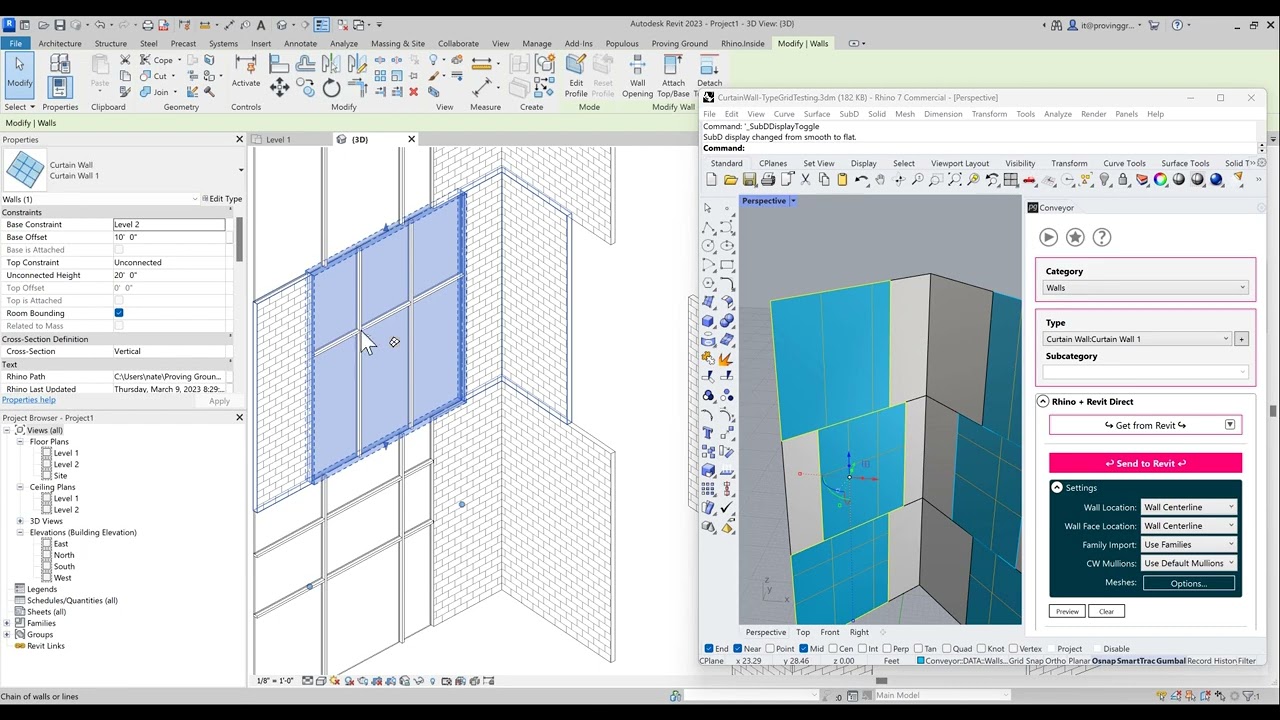Open the Conveyor help question icon

[x=1102, y=237]
